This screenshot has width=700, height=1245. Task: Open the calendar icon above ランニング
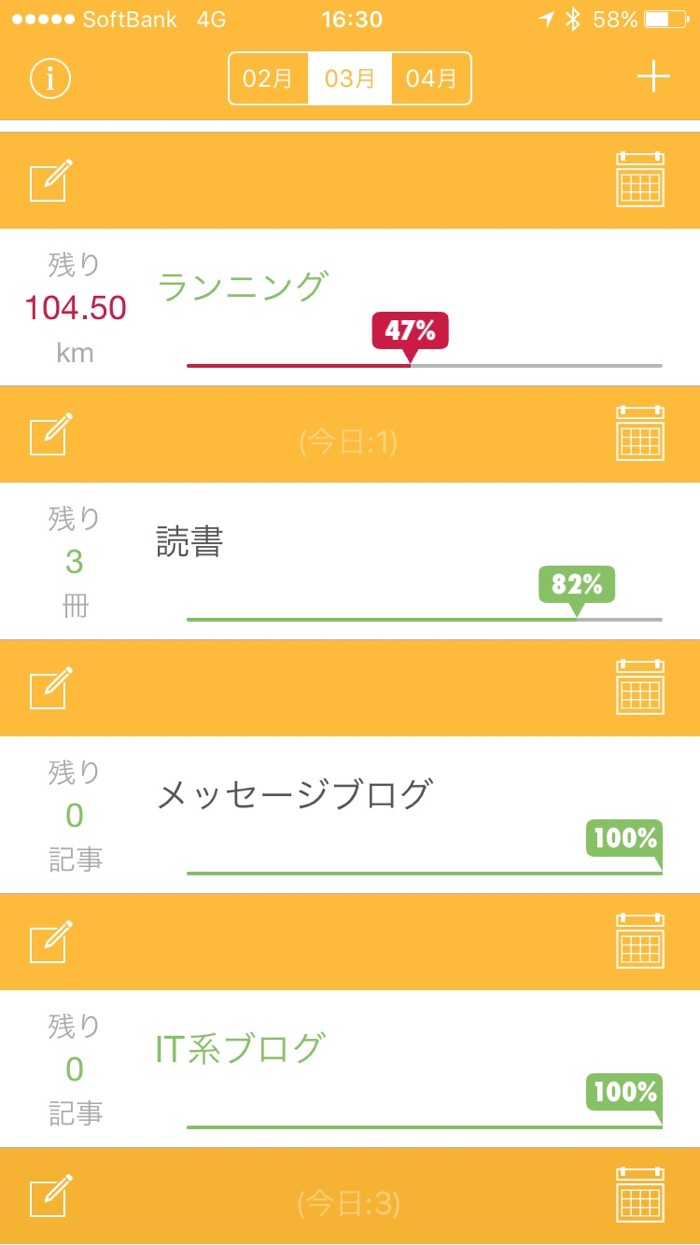click(640, 180)
